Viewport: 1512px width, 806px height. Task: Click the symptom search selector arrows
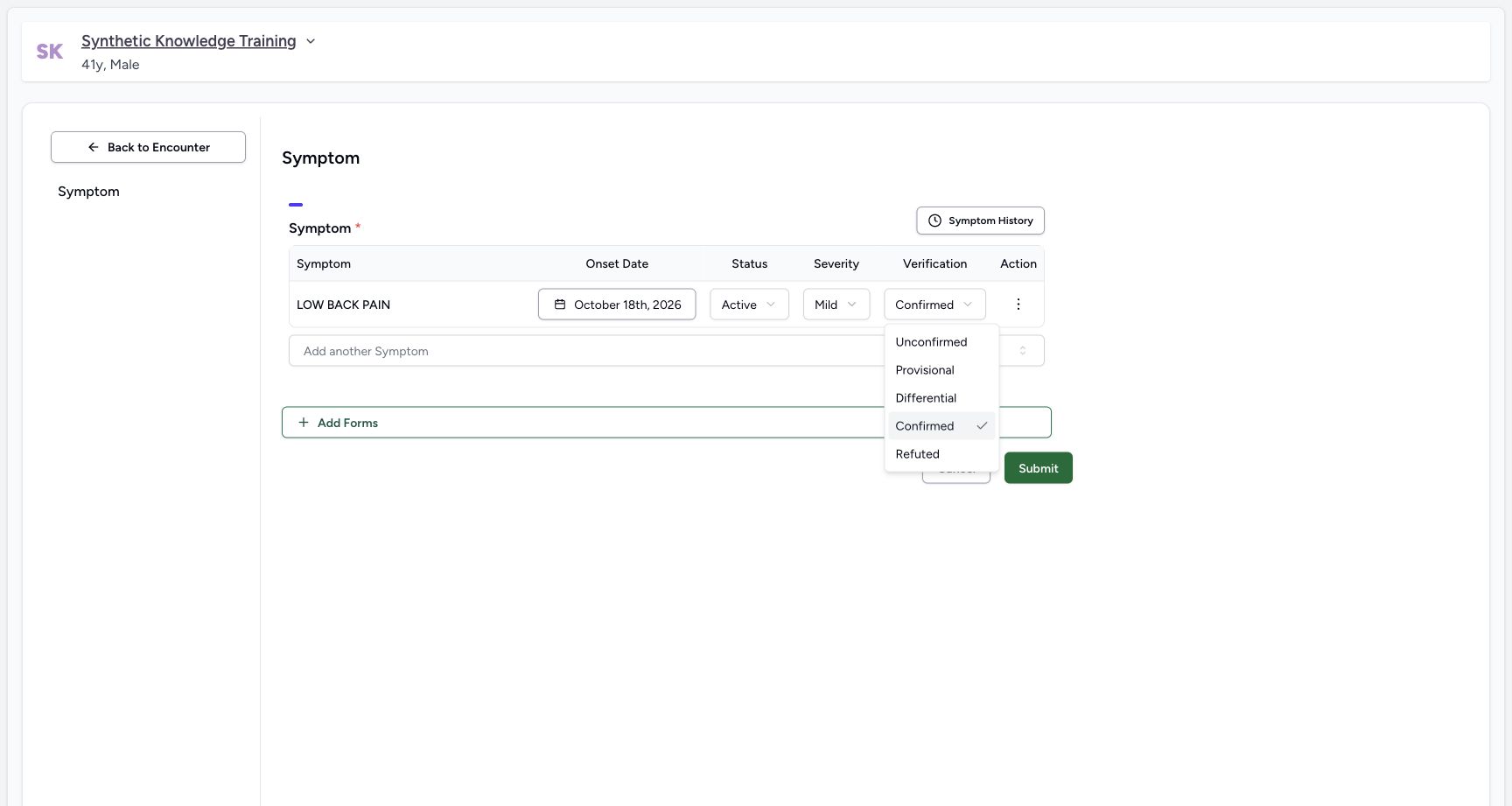pos(1023,351)
